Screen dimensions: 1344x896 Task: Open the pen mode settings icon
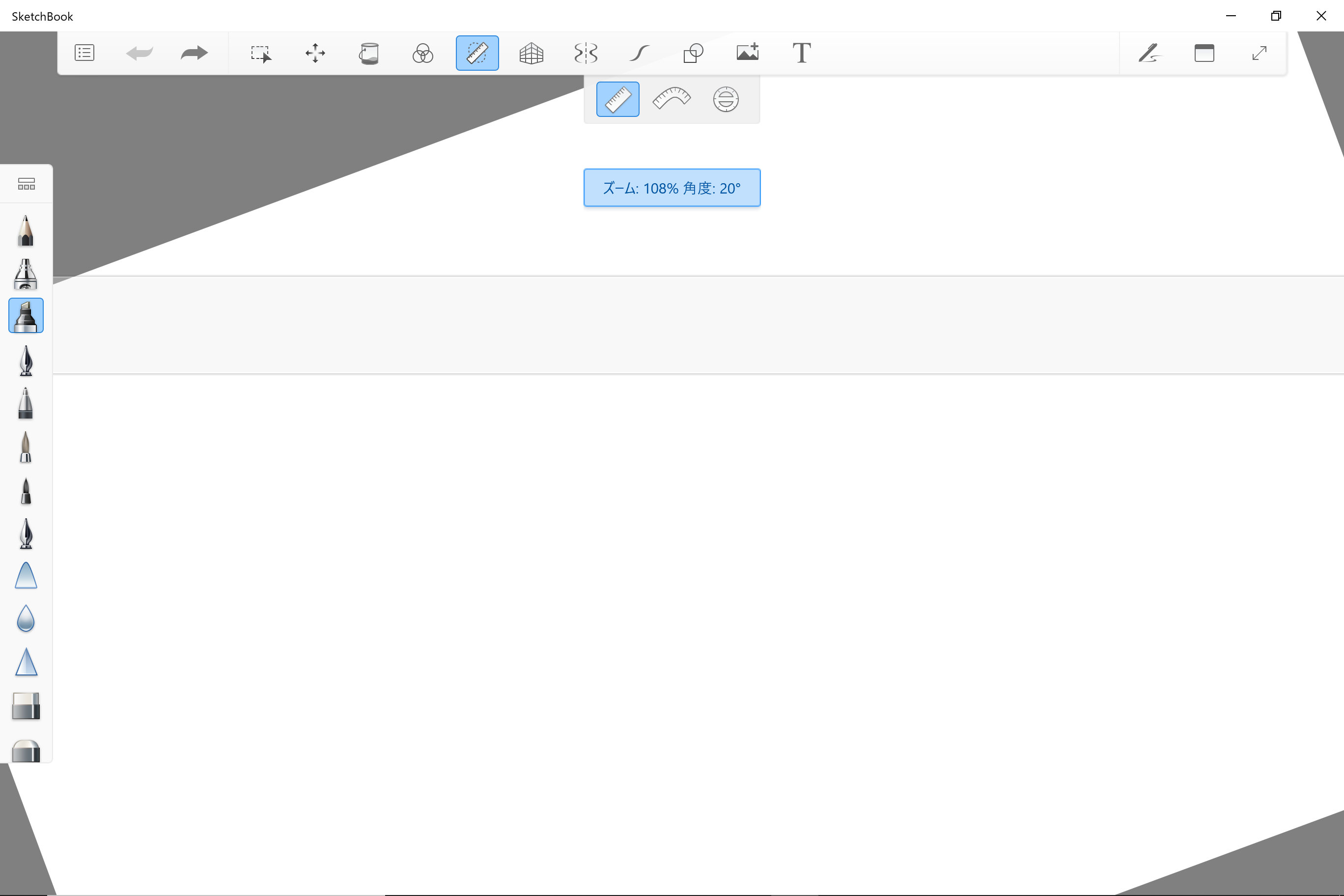1149,53
